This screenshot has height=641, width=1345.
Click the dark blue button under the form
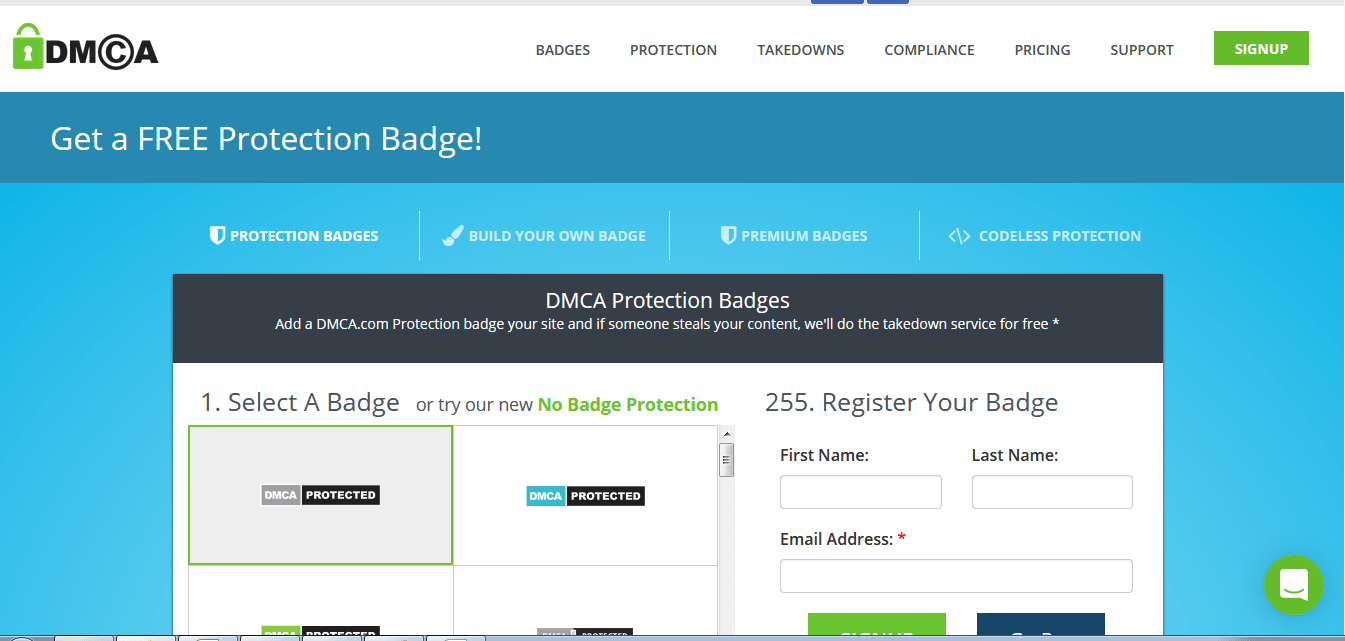(1041, 625)
